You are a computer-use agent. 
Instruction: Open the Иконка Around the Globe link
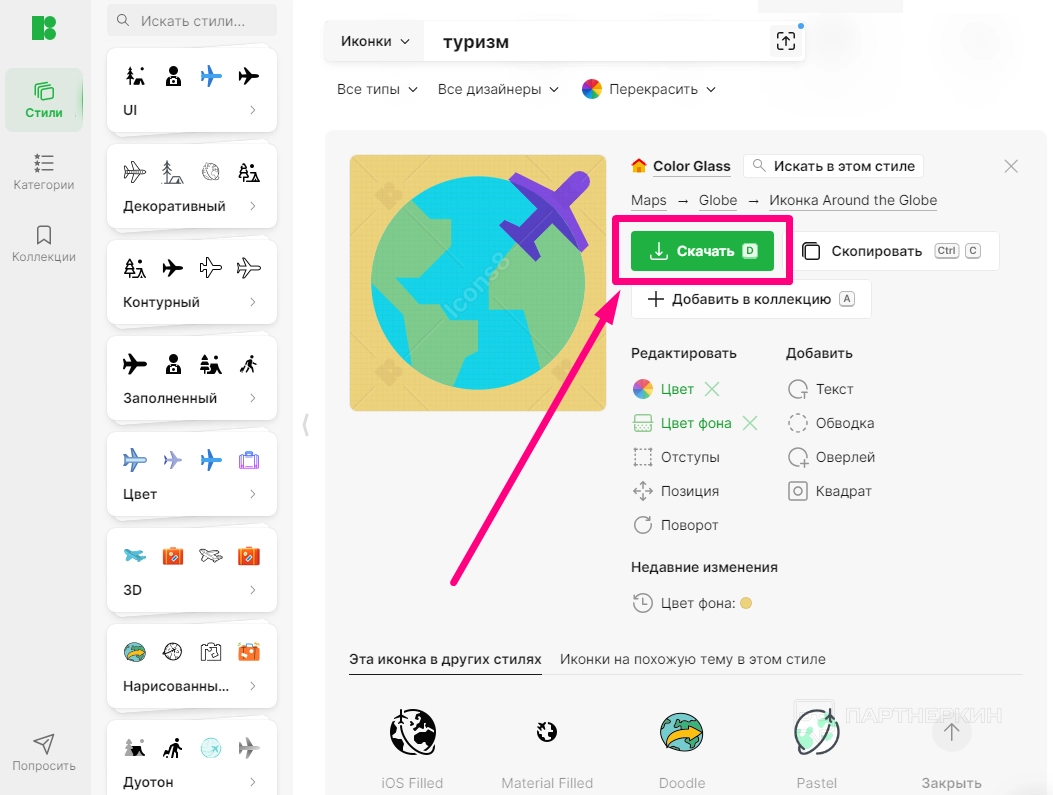click(x=853, y=200)
